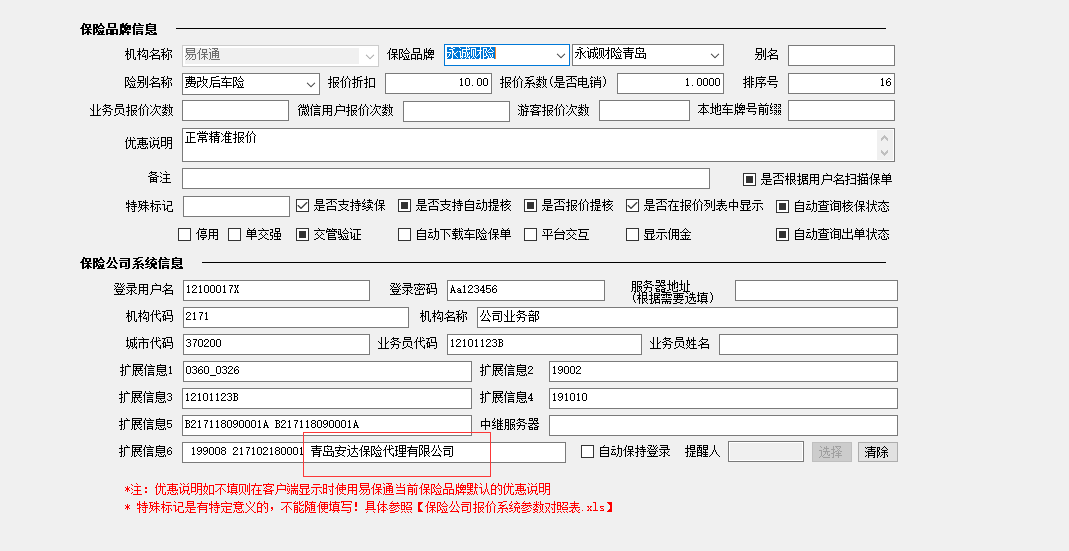Click the 别名 input field
1069x551 pixels.
click(841, 55)
